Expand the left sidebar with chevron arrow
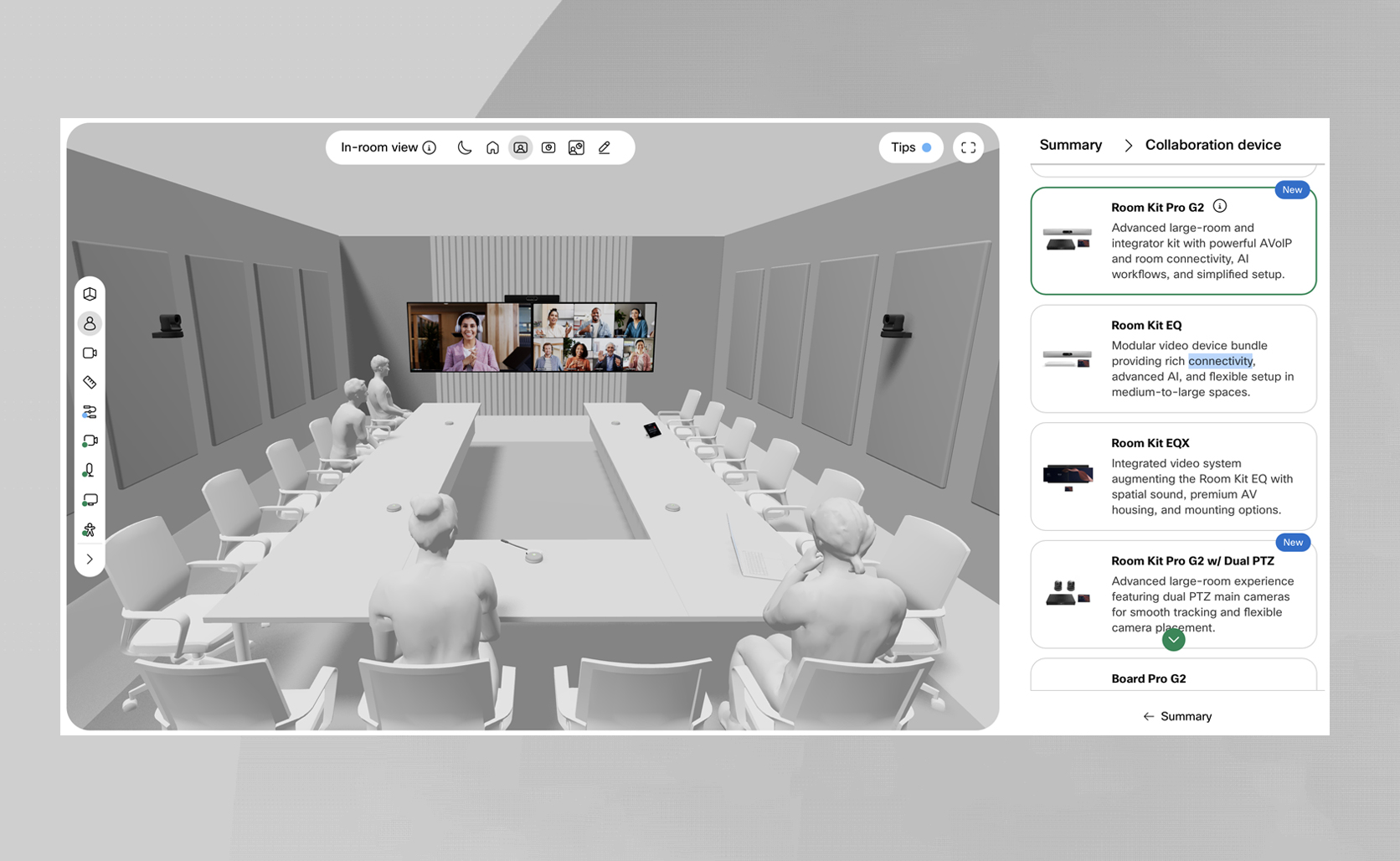1400x861 pixels. (x=90, y=559)
